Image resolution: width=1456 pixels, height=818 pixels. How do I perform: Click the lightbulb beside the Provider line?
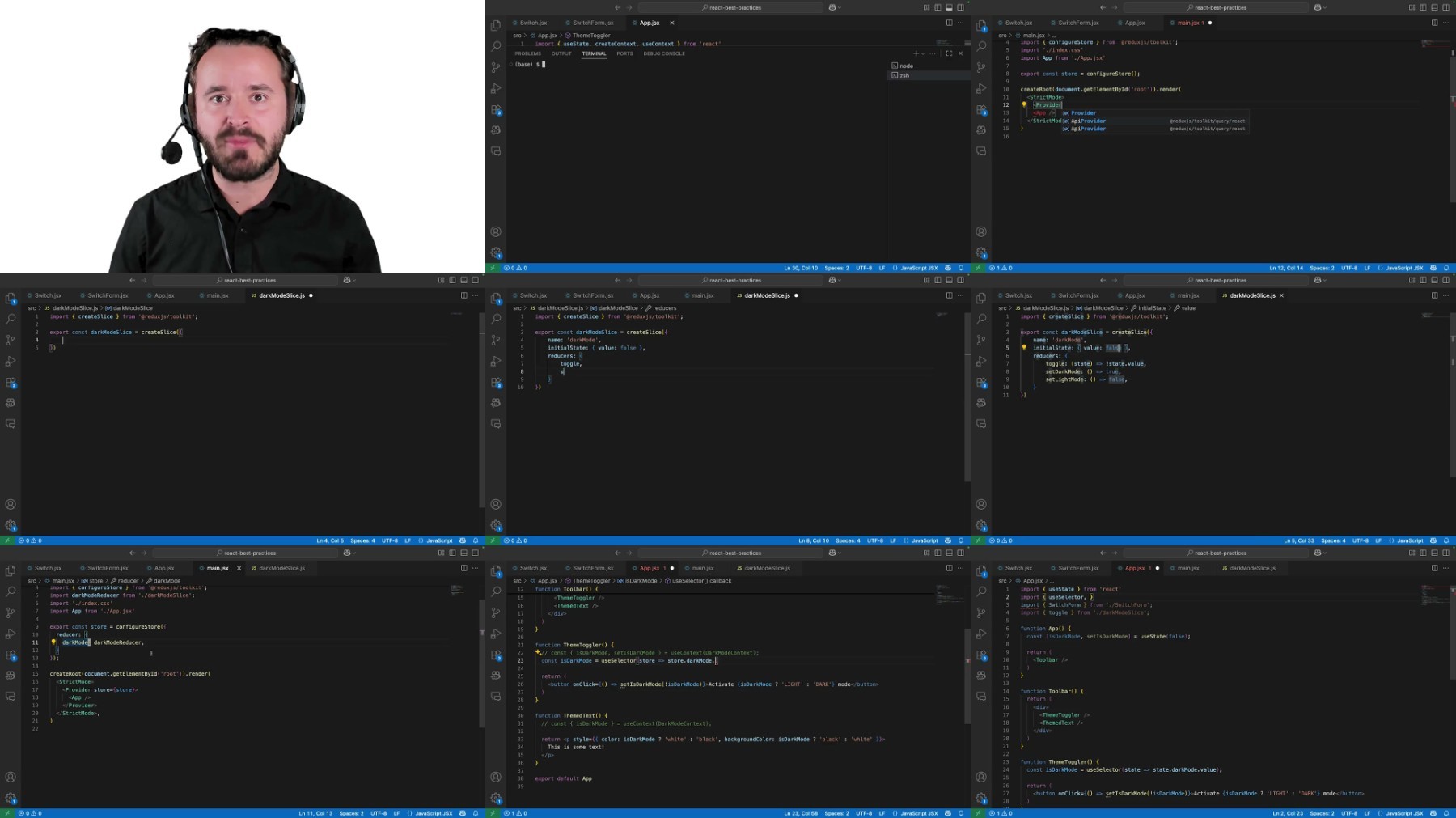(1024, 104)
